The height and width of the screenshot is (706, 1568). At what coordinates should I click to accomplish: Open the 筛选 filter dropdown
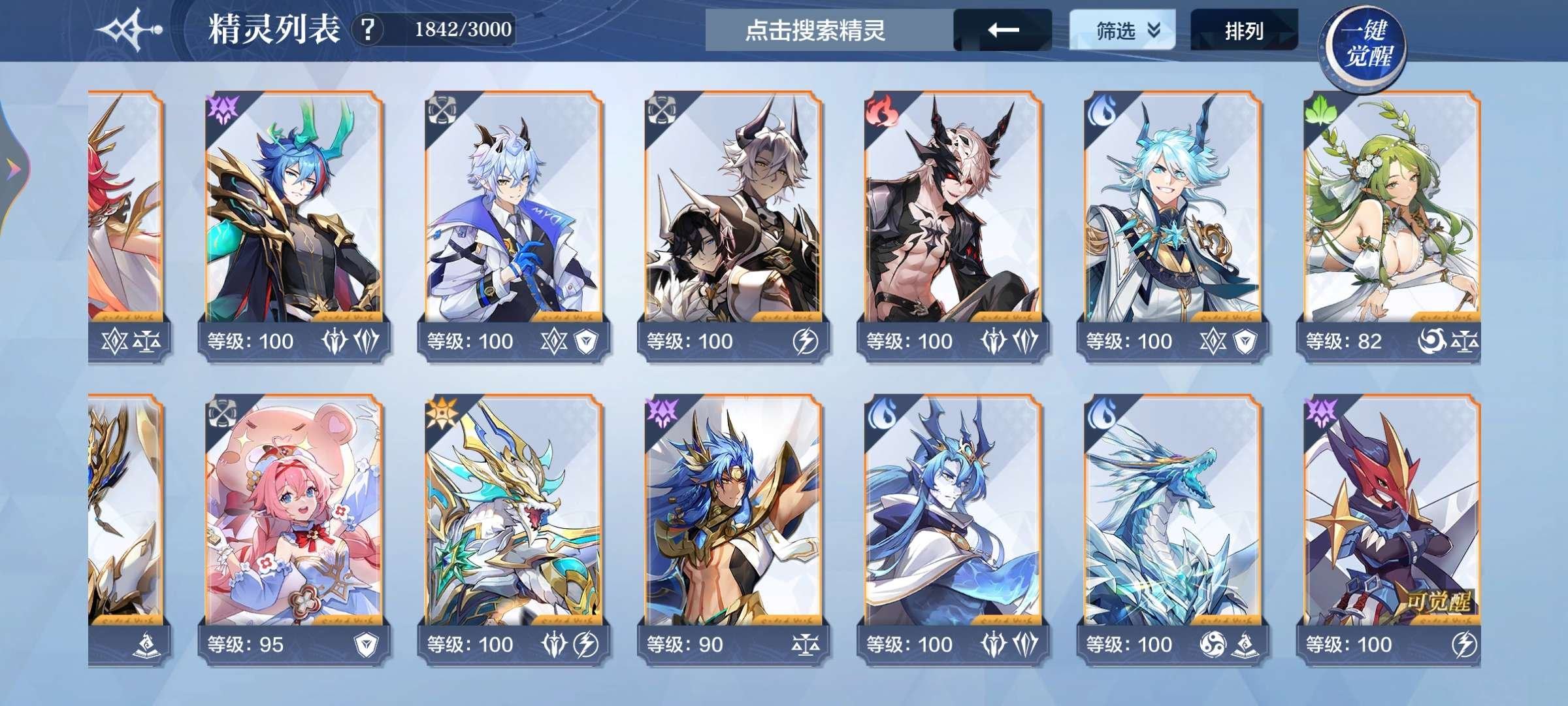pos(1122,30)
